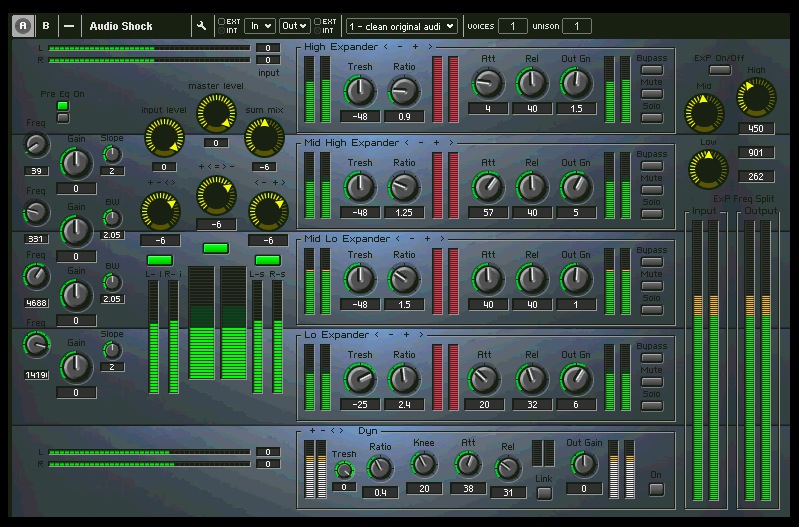799x527 pixels.
Task: Click the BW knob beside Freq 331
Action: [112, 218]
